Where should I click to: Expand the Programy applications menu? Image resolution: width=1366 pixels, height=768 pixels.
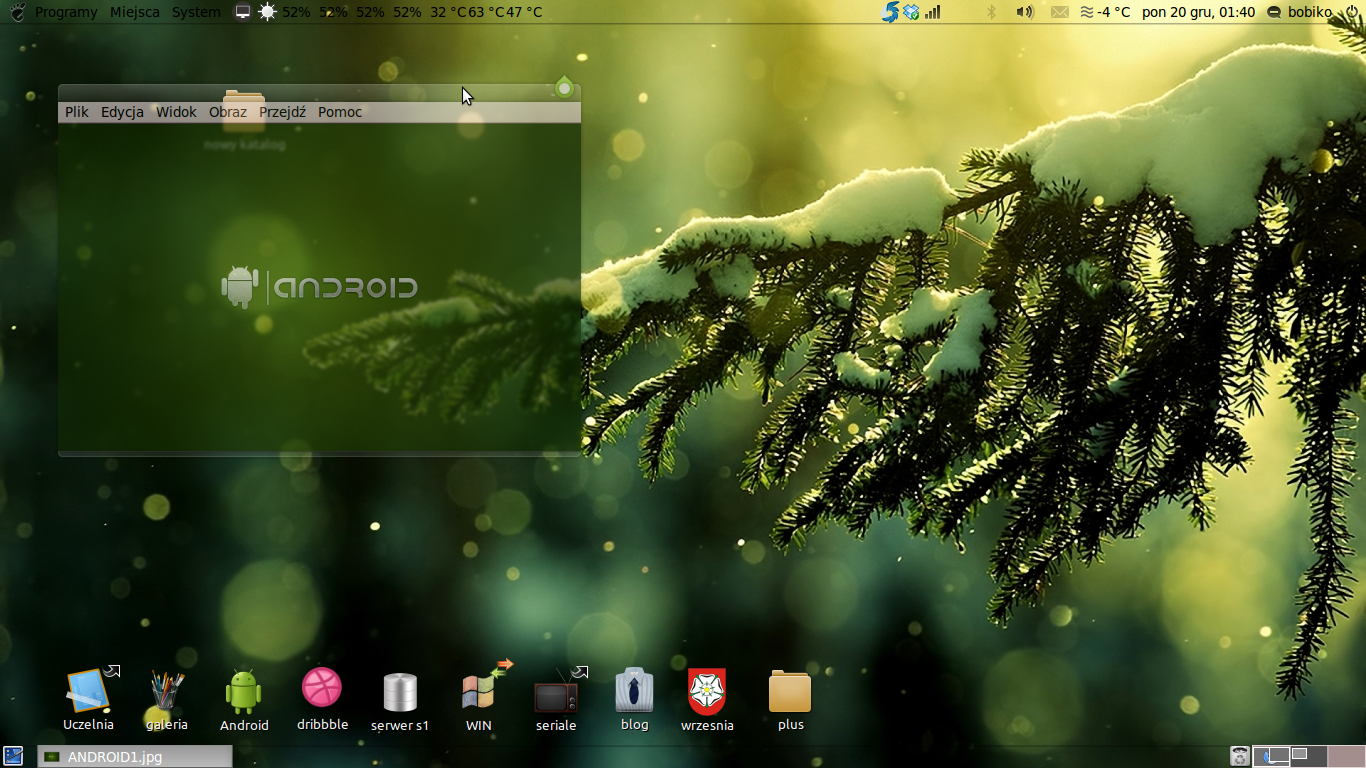tap(66, 12)
